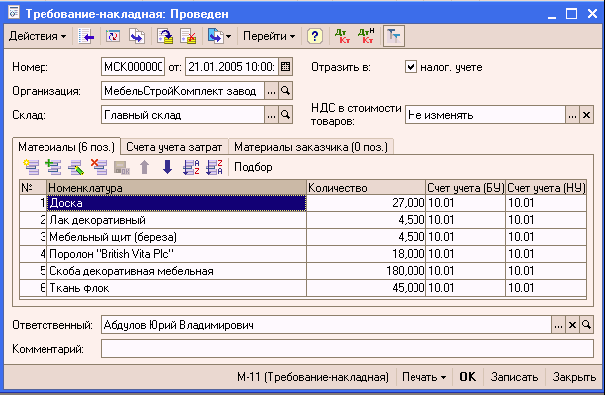Click the add row icon in materials
Viewport: 605px width, 395px height.
pos(31,167)
